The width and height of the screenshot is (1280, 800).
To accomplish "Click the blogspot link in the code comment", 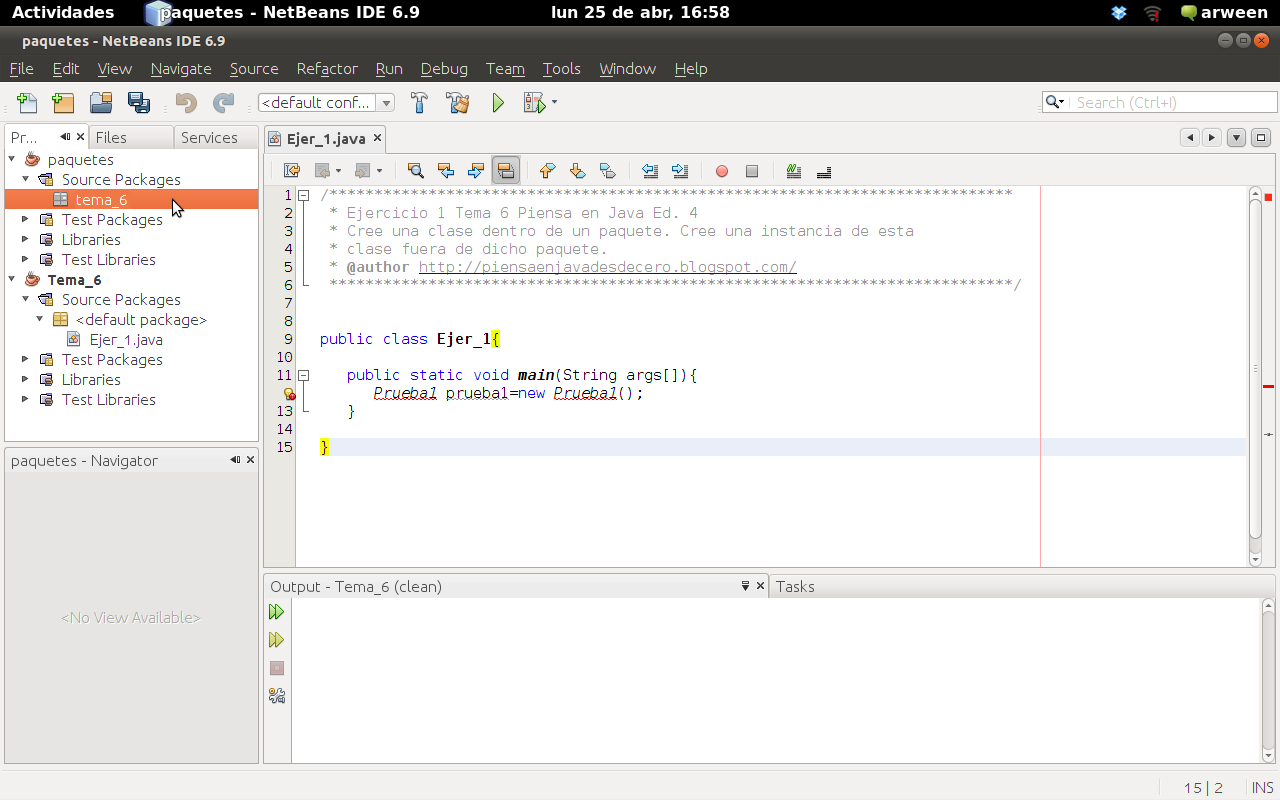I will [608, 266].
